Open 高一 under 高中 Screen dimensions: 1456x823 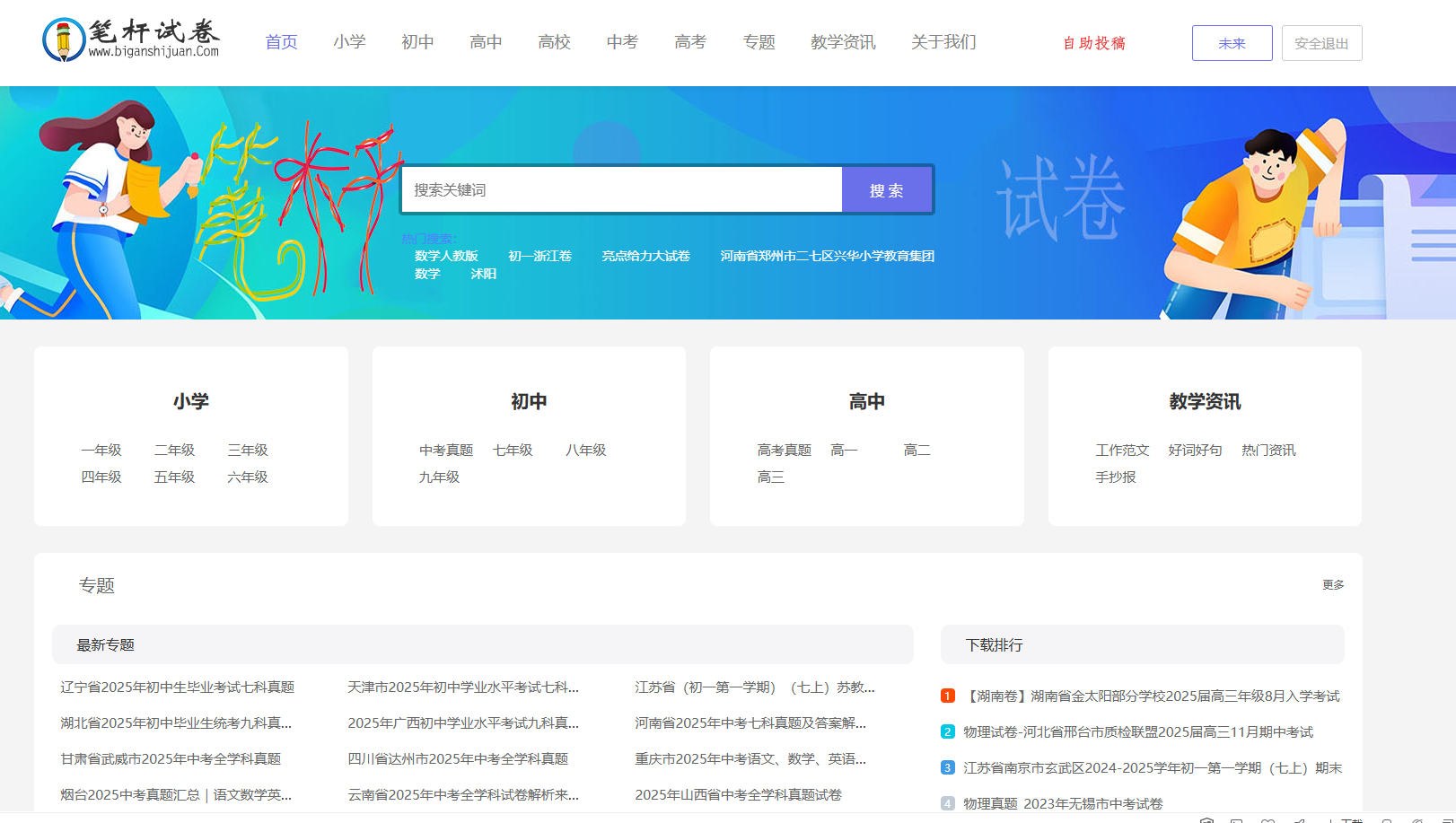844,450
